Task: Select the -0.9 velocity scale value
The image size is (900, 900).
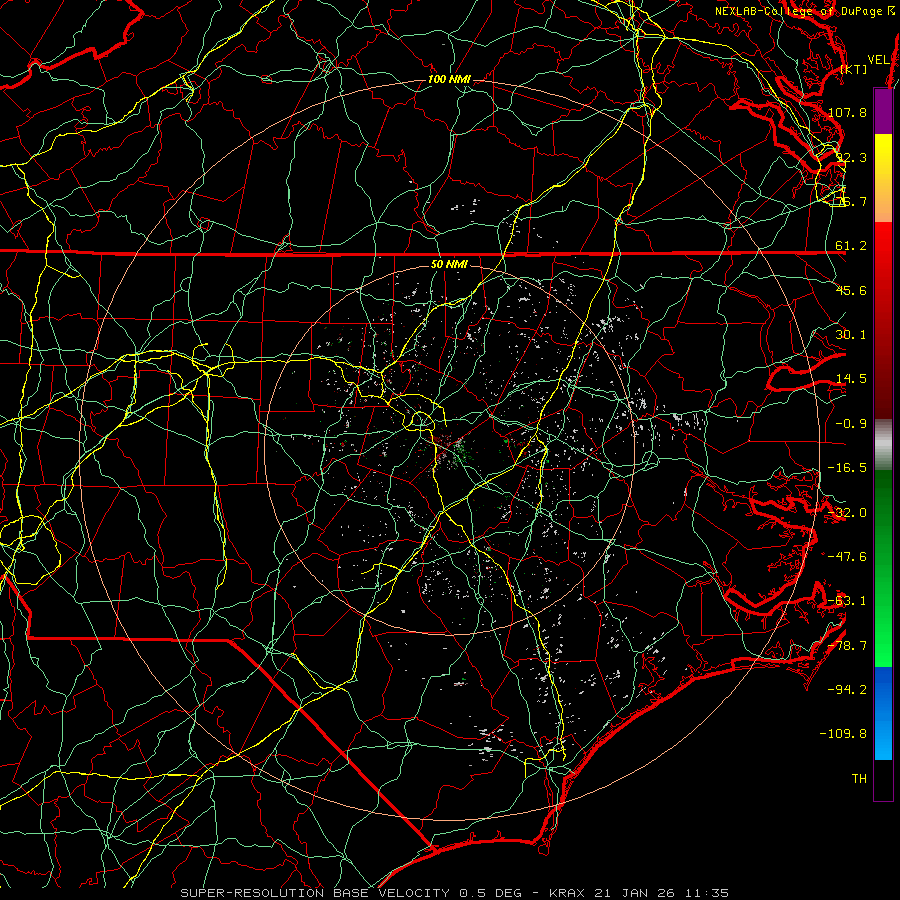Action: 851,424
